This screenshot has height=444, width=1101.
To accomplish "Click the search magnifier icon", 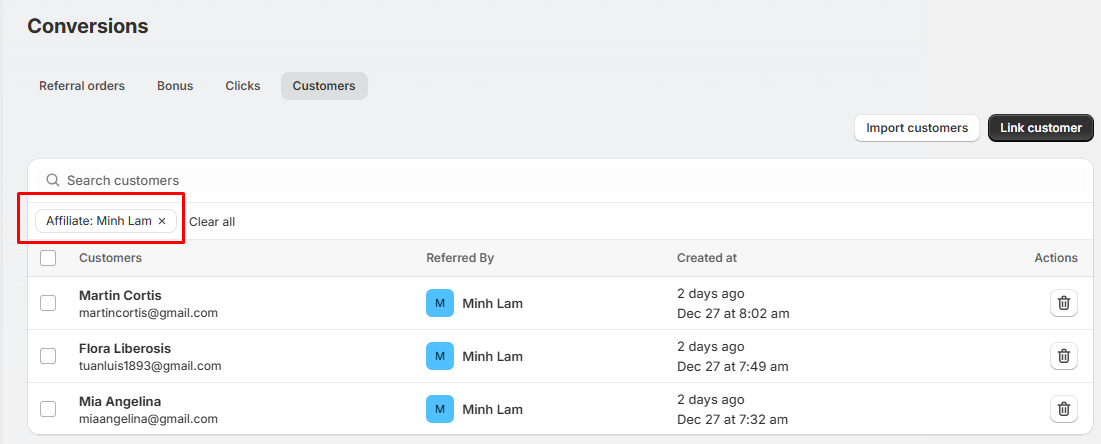I will [53, 180].
